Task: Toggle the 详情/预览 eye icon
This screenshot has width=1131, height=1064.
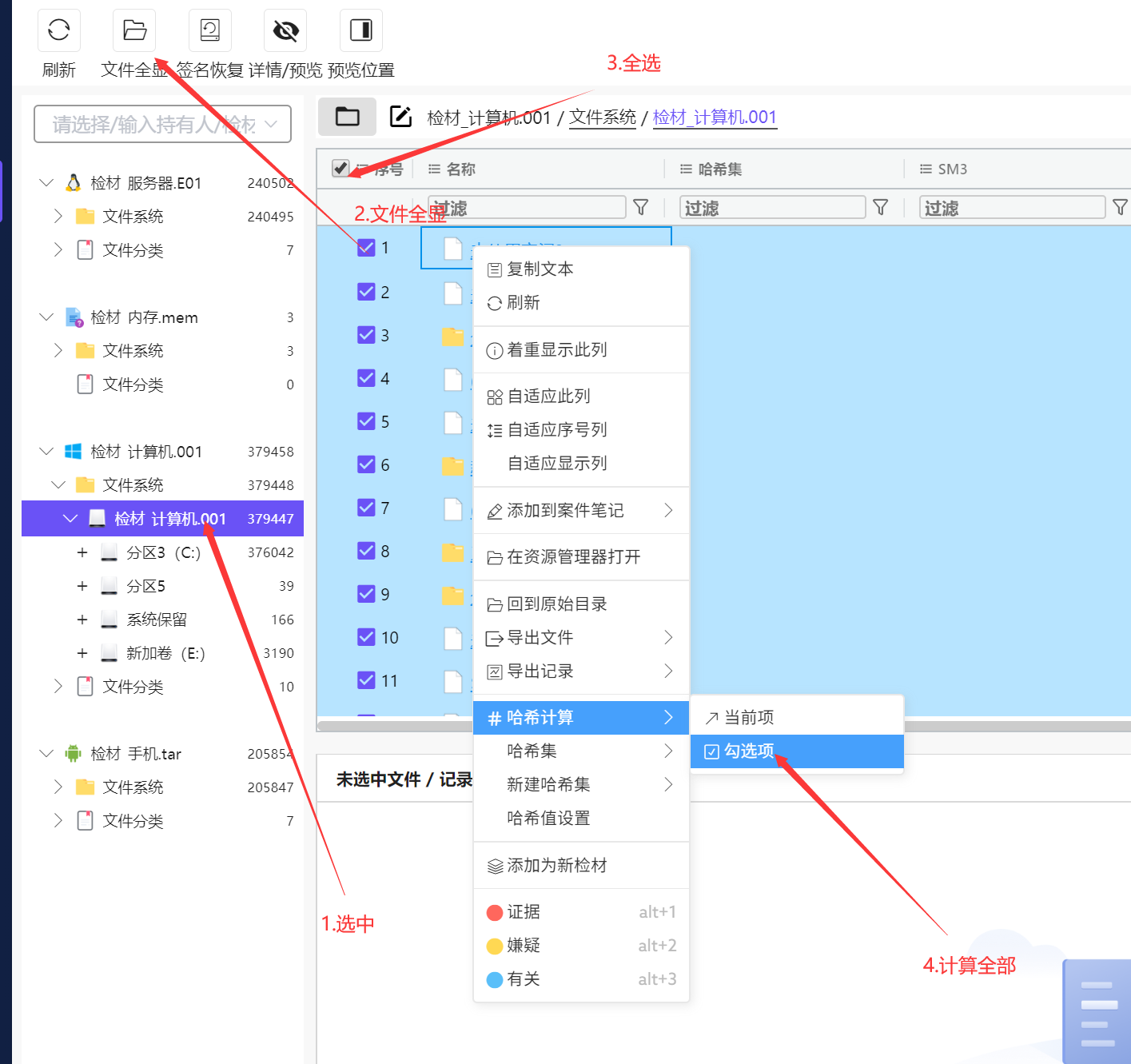Action: click(x=285, y=30)
